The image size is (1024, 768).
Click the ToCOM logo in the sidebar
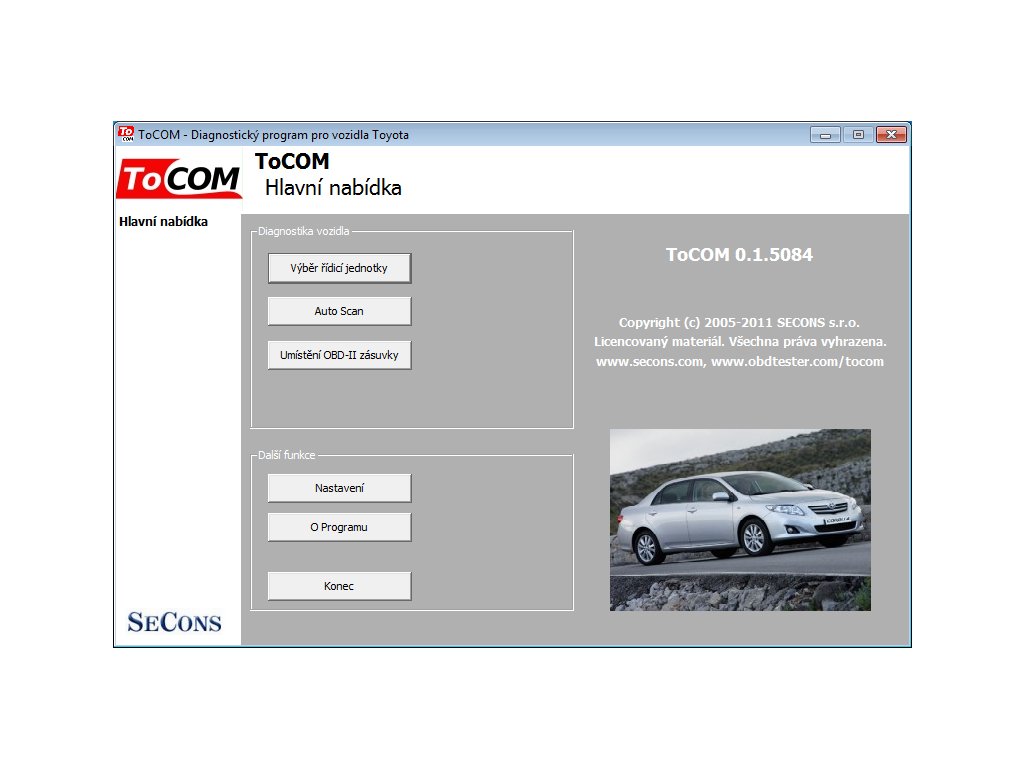pyautogui.click(x=179, y=178)
